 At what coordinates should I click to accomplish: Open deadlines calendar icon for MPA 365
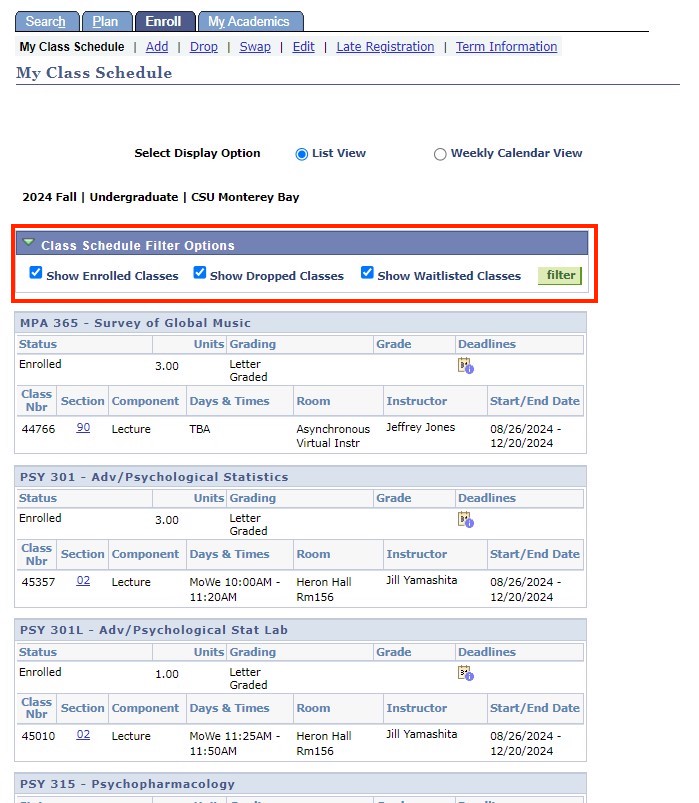pos(465,366)
